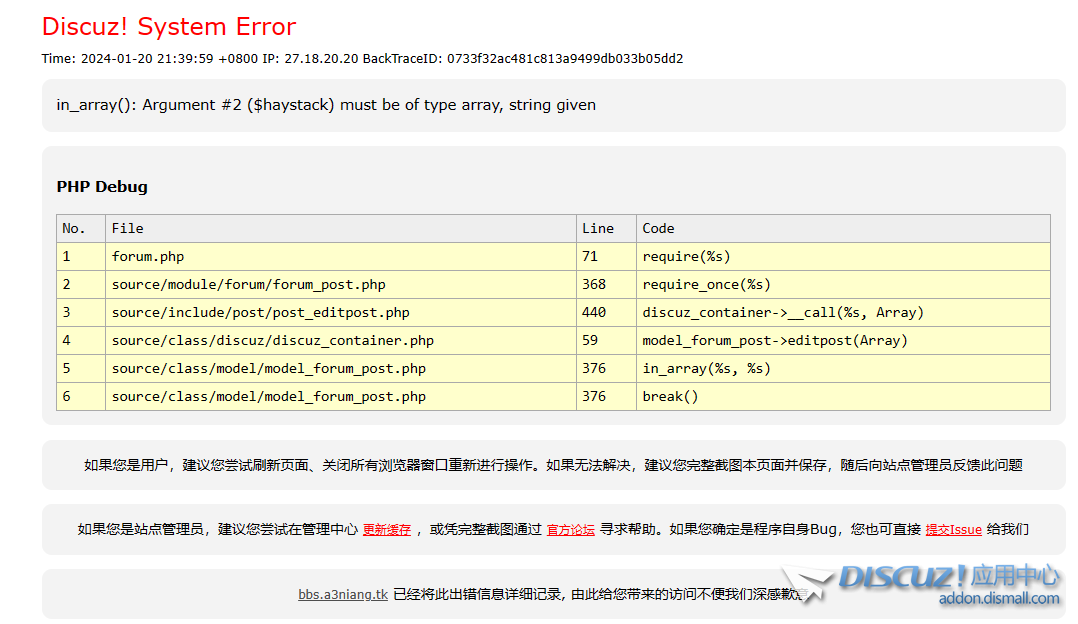Select the source/class/discuz/discuz_container.php cell

click(x=340, y=340)
